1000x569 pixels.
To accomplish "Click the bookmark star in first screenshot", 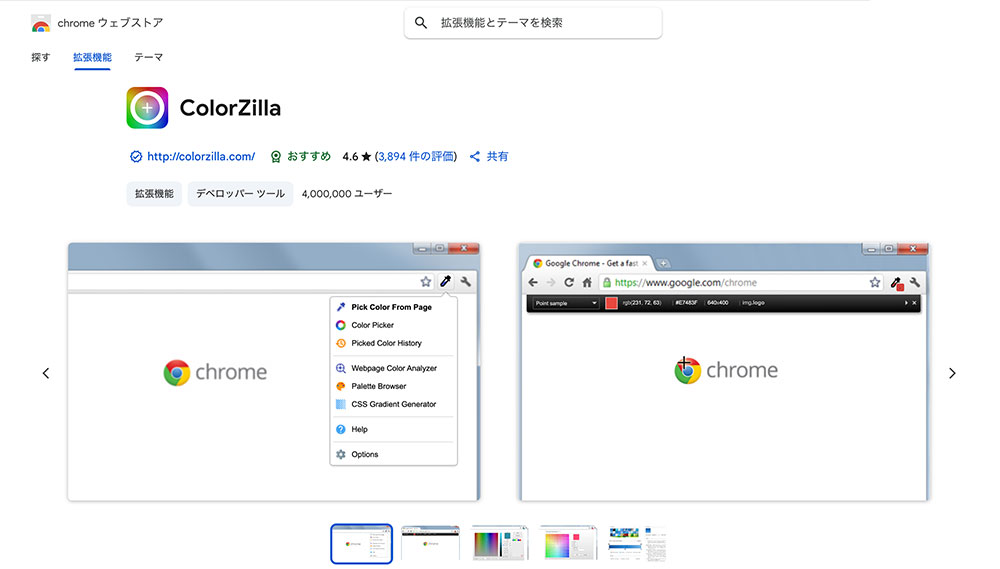I will click(425, 281).
